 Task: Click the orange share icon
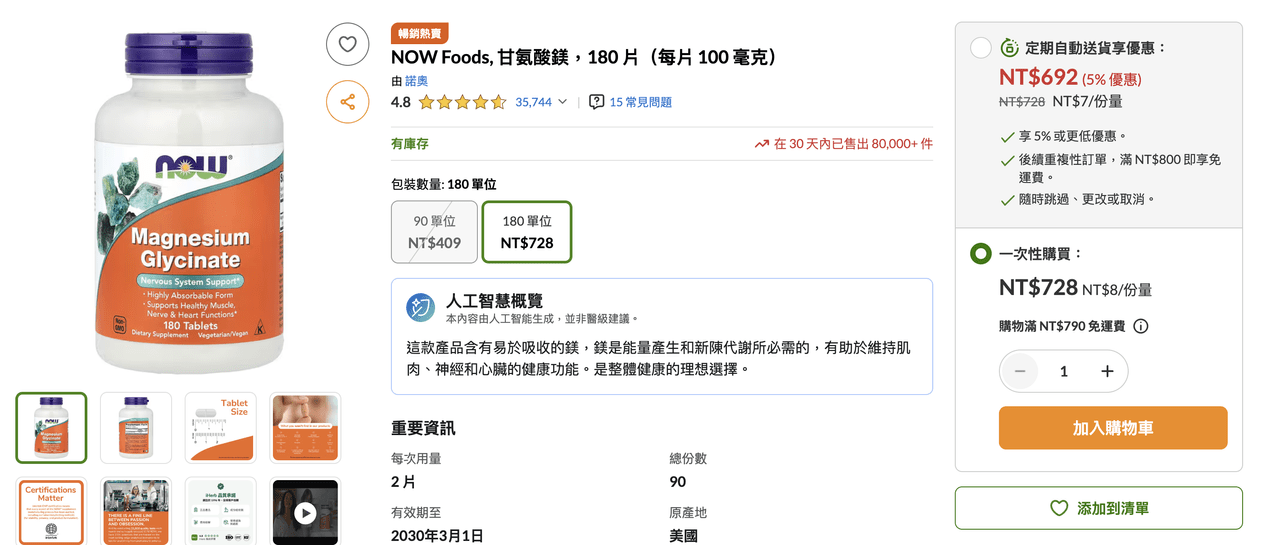(348, 102)
